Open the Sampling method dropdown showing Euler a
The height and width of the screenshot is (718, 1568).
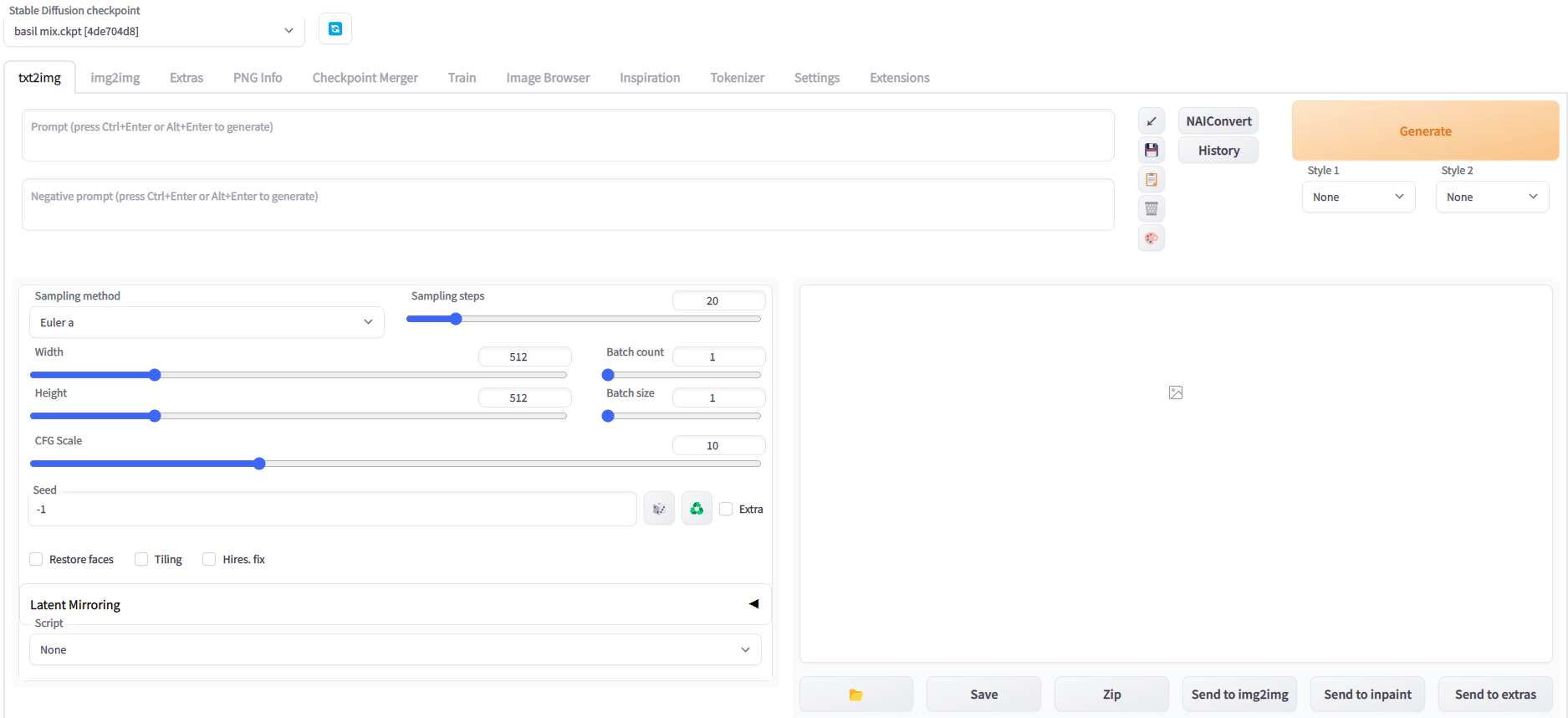tap(207, 322)
